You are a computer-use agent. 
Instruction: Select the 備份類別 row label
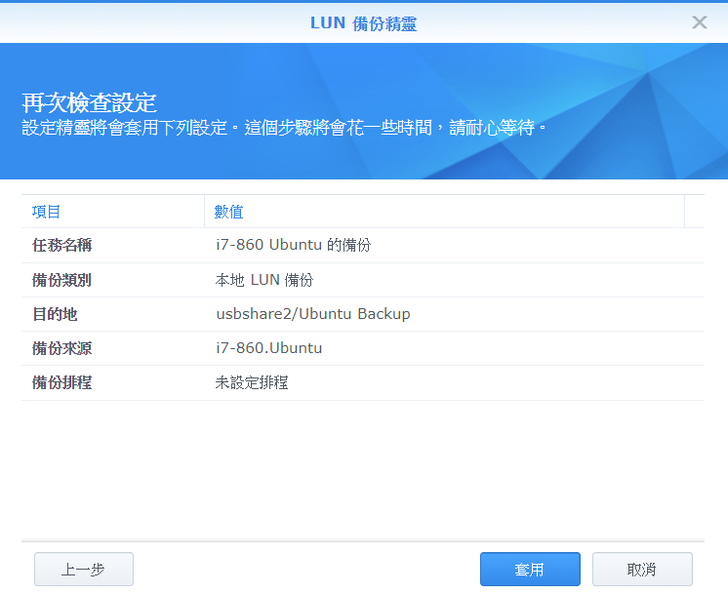tap(62, 280)
